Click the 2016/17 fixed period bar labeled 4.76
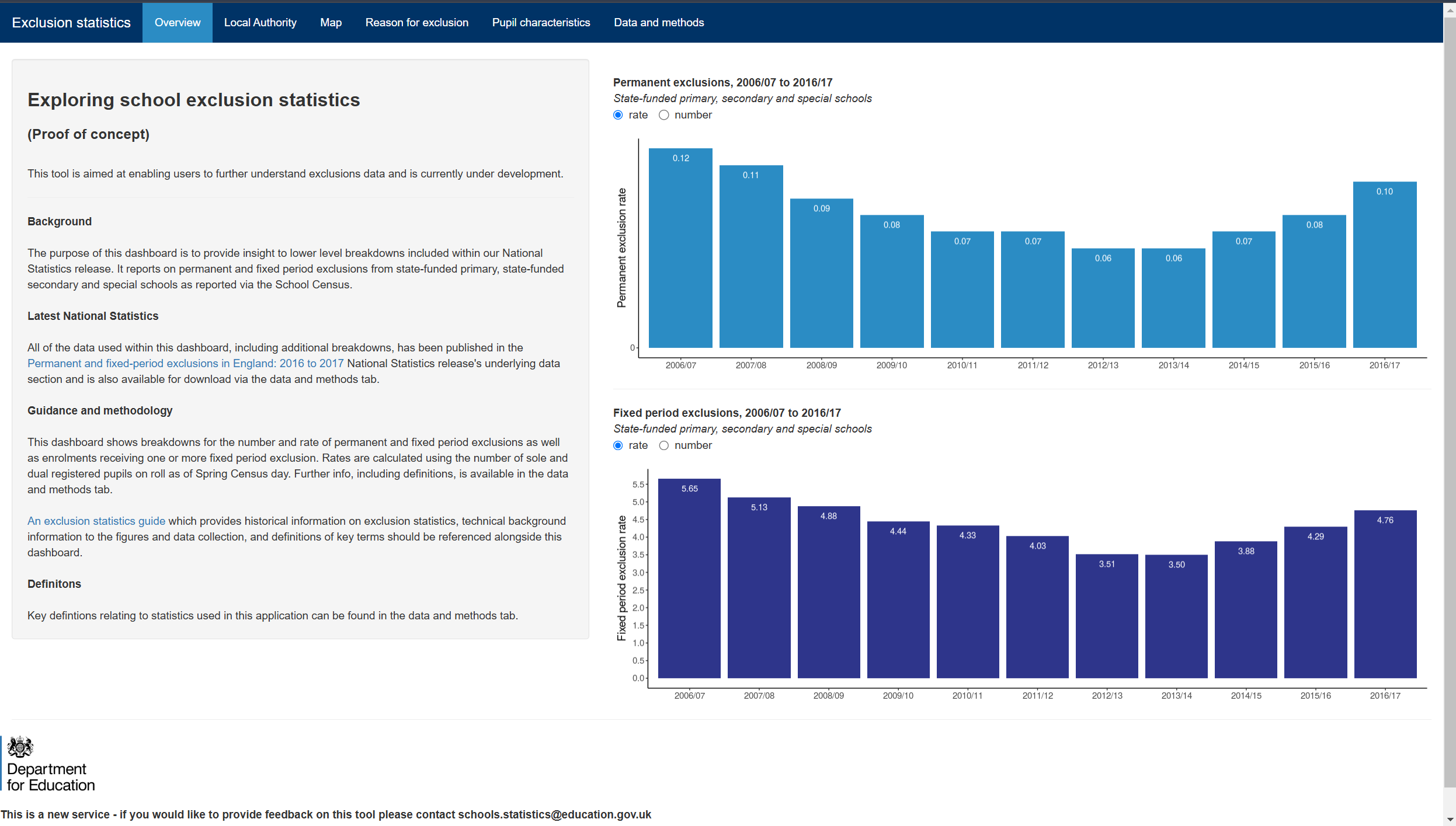 [1385, 595]
